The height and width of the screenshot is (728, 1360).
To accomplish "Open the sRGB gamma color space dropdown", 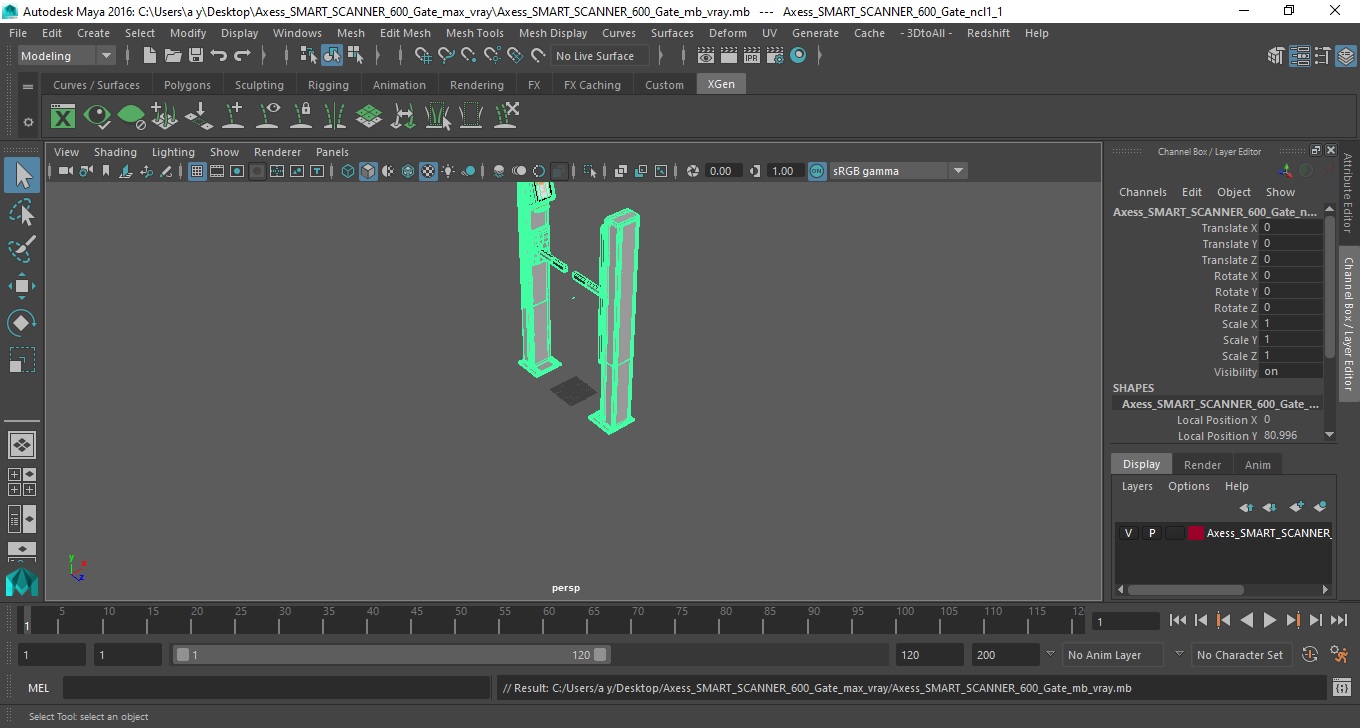I will coord(897,171).
